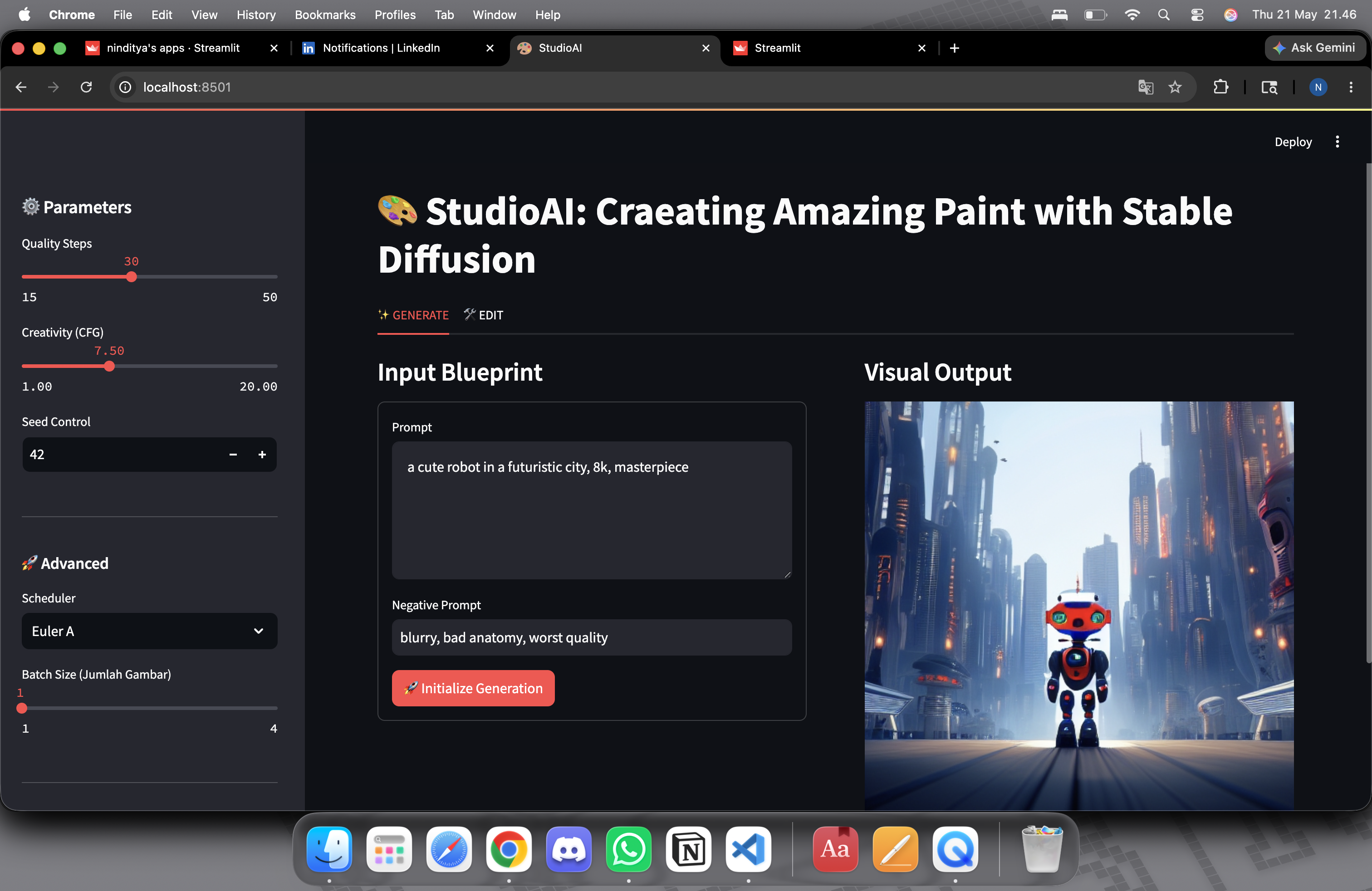This screenshot has width=1372, height=891.
Task: Open the tab search side panel icon
Action: (1269, 87)
